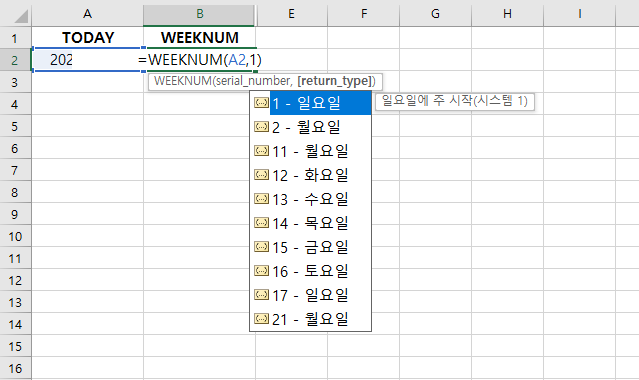Select column G header
This screenshot has height=380, width=639.
(435, 14)
